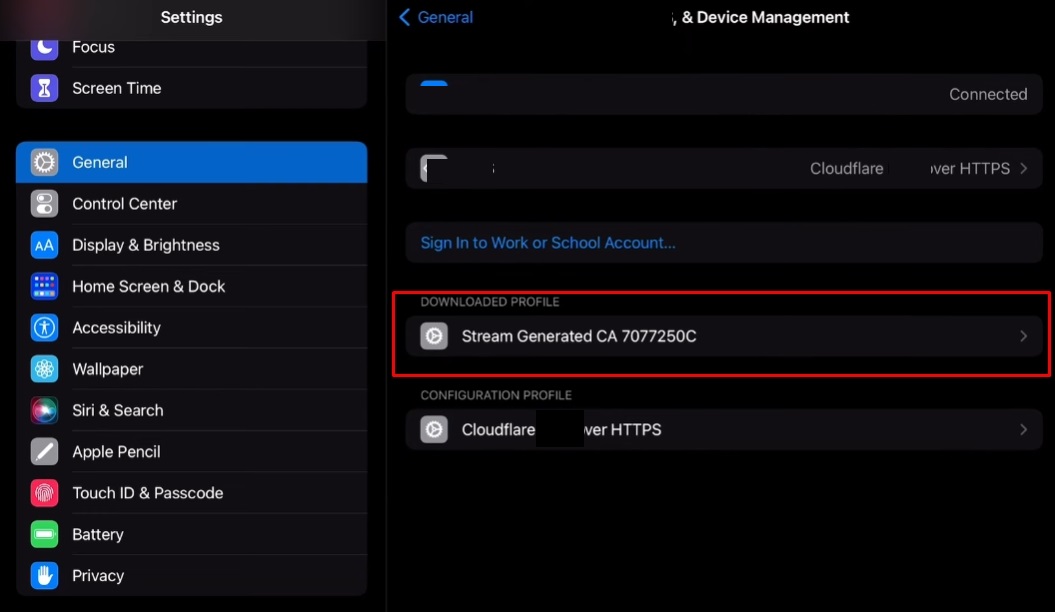Click the Screen Time hourglass icon
The image size is (1055, 612).
44,88
